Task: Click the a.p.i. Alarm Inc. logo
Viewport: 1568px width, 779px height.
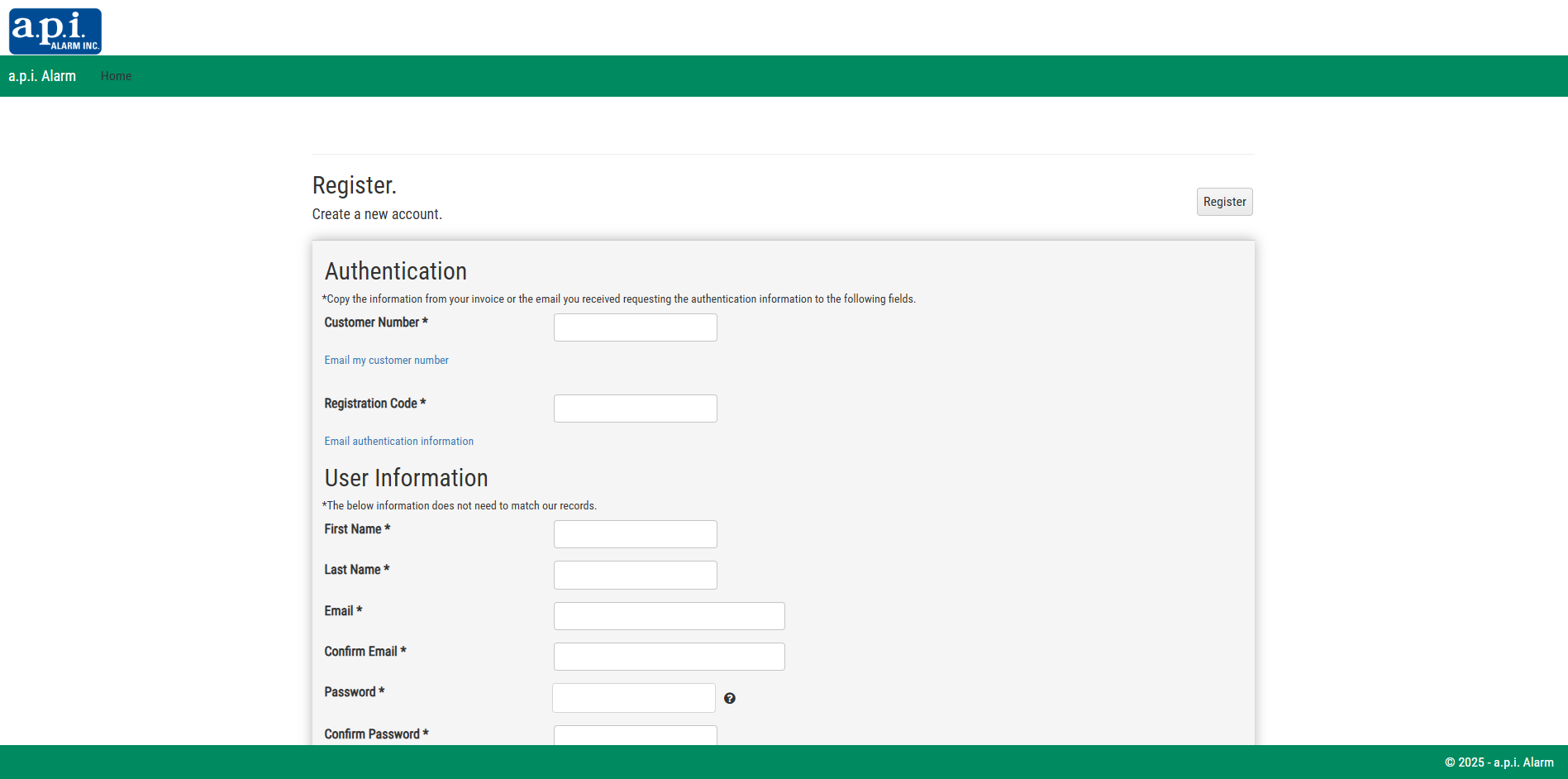Action: click(x=55, y=31)
